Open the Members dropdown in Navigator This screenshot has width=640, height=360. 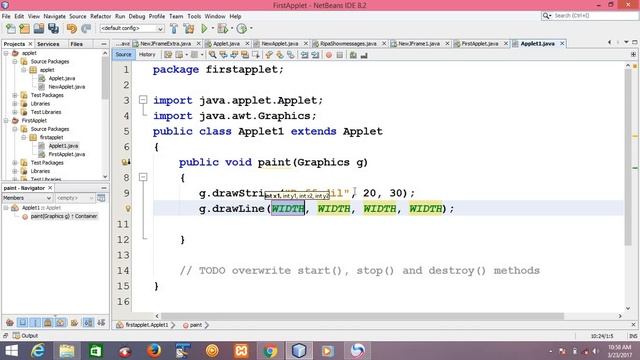(27, 198)
